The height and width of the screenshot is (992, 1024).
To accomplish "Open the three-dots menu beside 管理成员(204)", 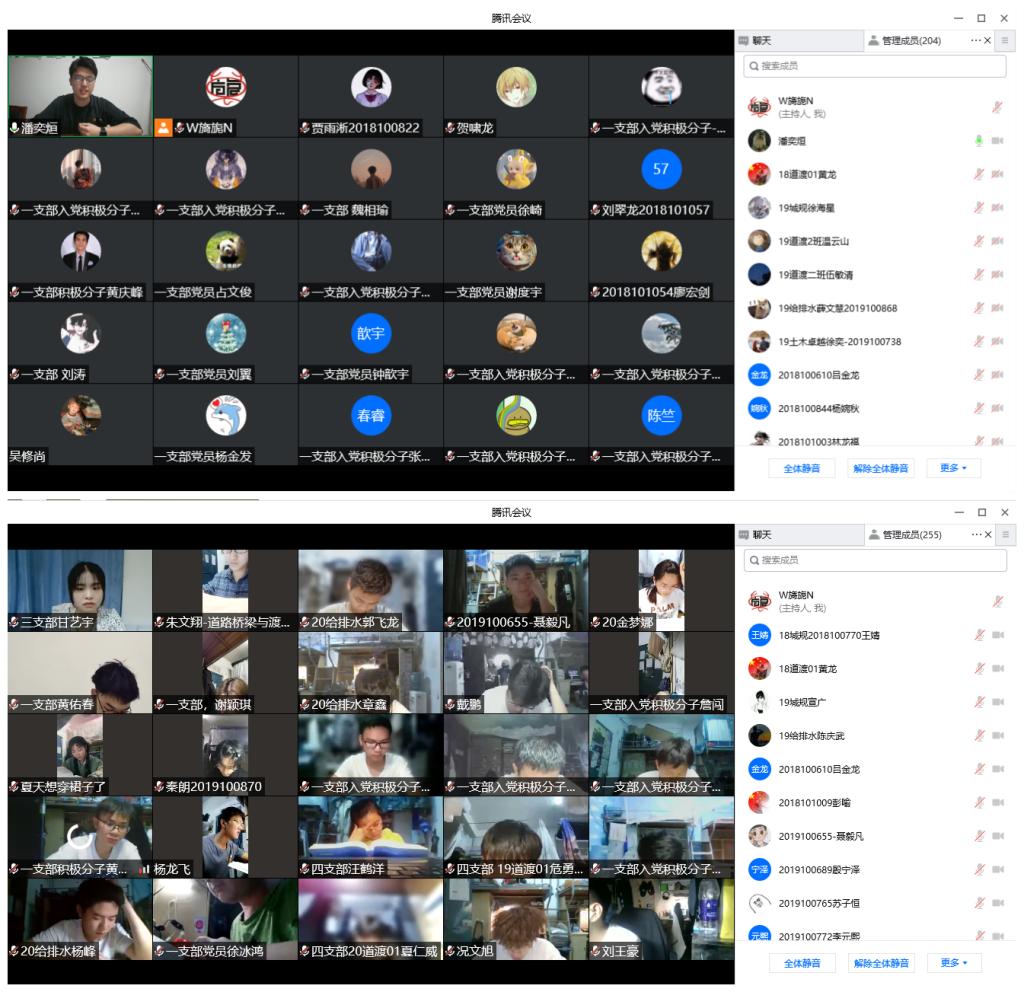I will 976,40.
